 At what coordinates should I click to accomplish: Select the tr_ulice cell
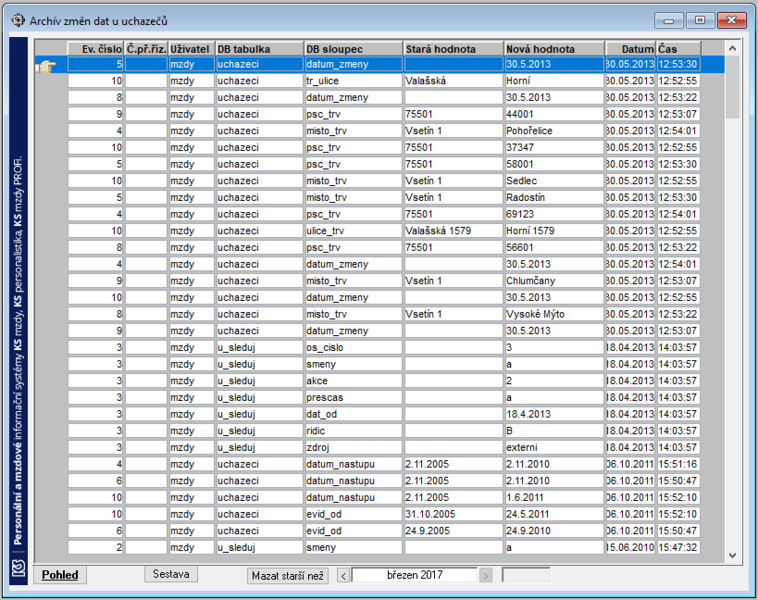click(x=353, y=81)
